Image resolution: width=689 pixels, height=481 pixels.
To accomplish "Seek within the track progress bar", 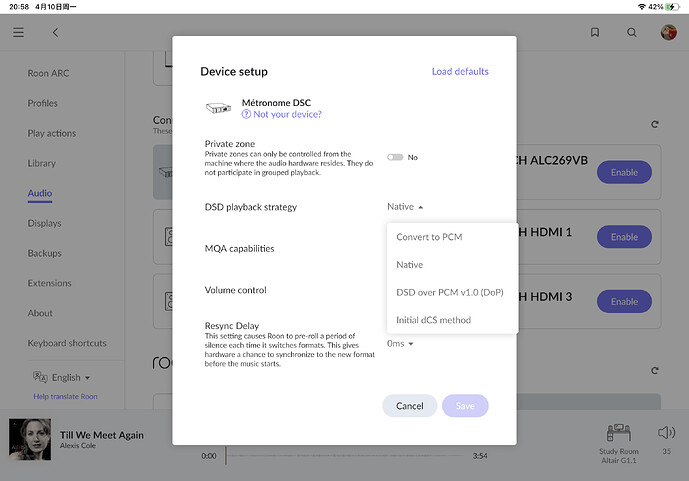I will pos(344,456).
